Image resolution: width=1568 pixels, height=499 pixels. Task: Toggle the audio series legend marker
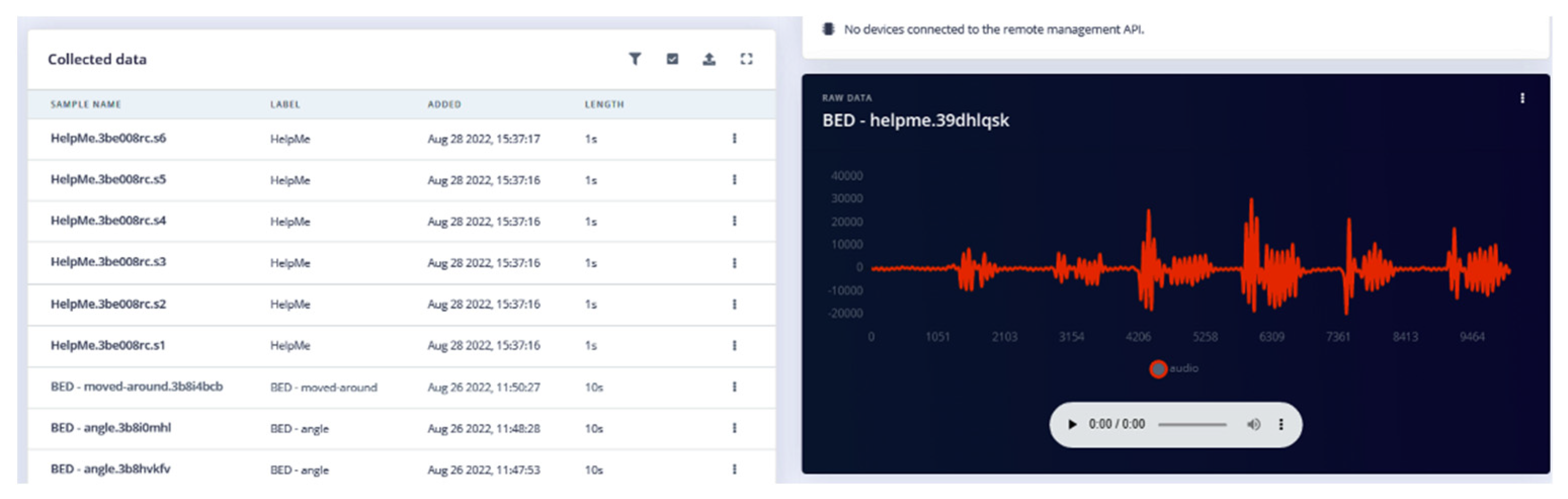point(1158,369)
